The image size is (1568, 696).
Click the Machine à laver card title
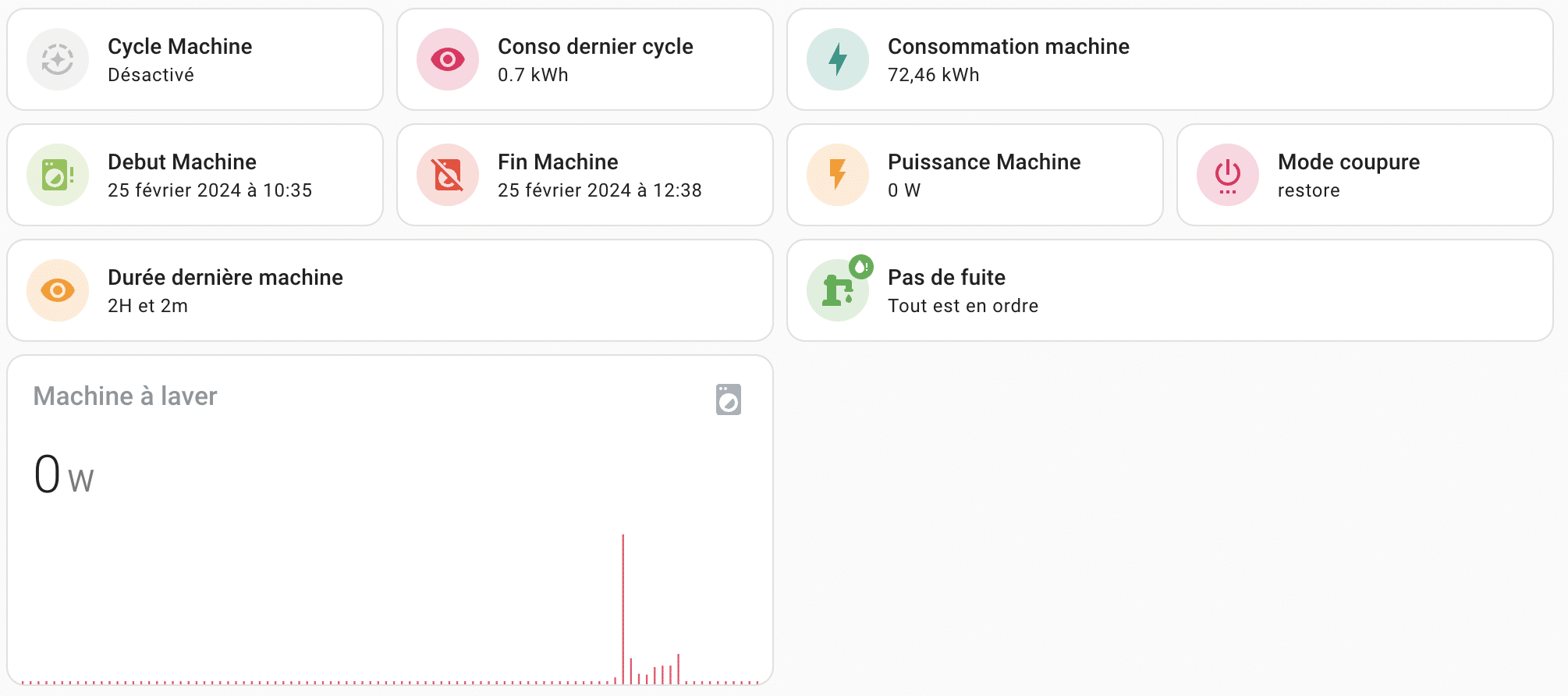click(125, 396)
